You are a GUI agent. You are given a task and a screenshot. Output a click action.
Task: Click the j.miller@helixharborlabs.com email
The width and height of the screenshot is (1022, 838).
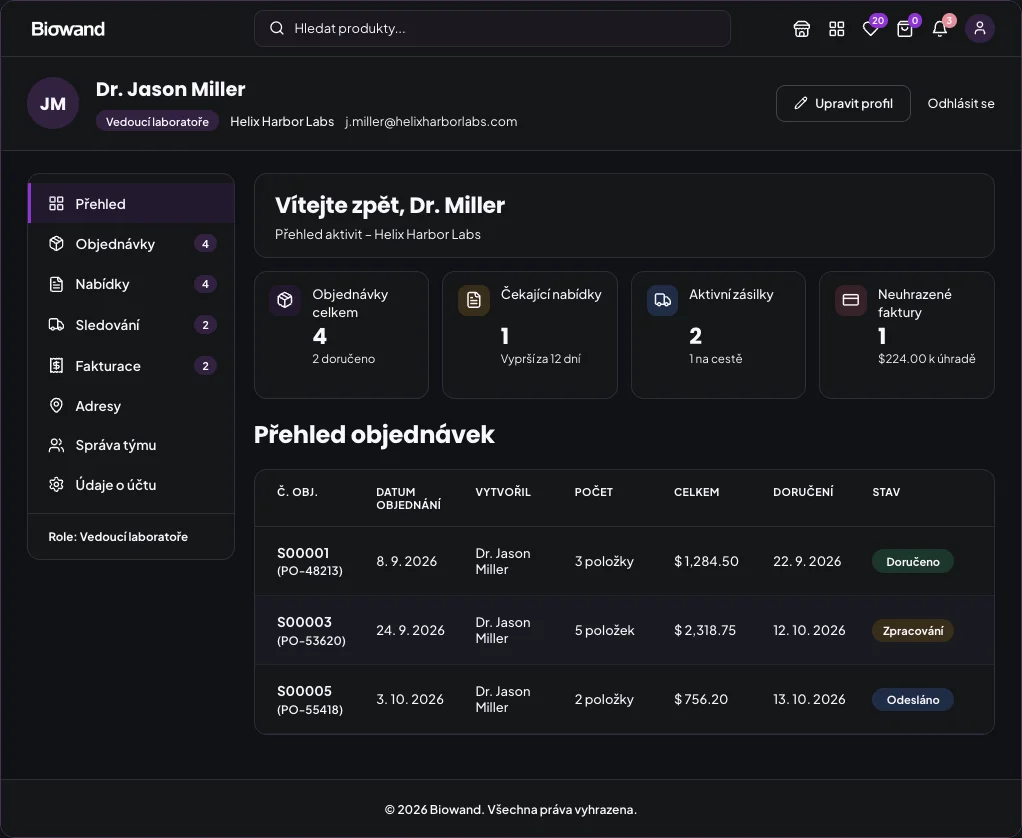click(x=431, y=121)
